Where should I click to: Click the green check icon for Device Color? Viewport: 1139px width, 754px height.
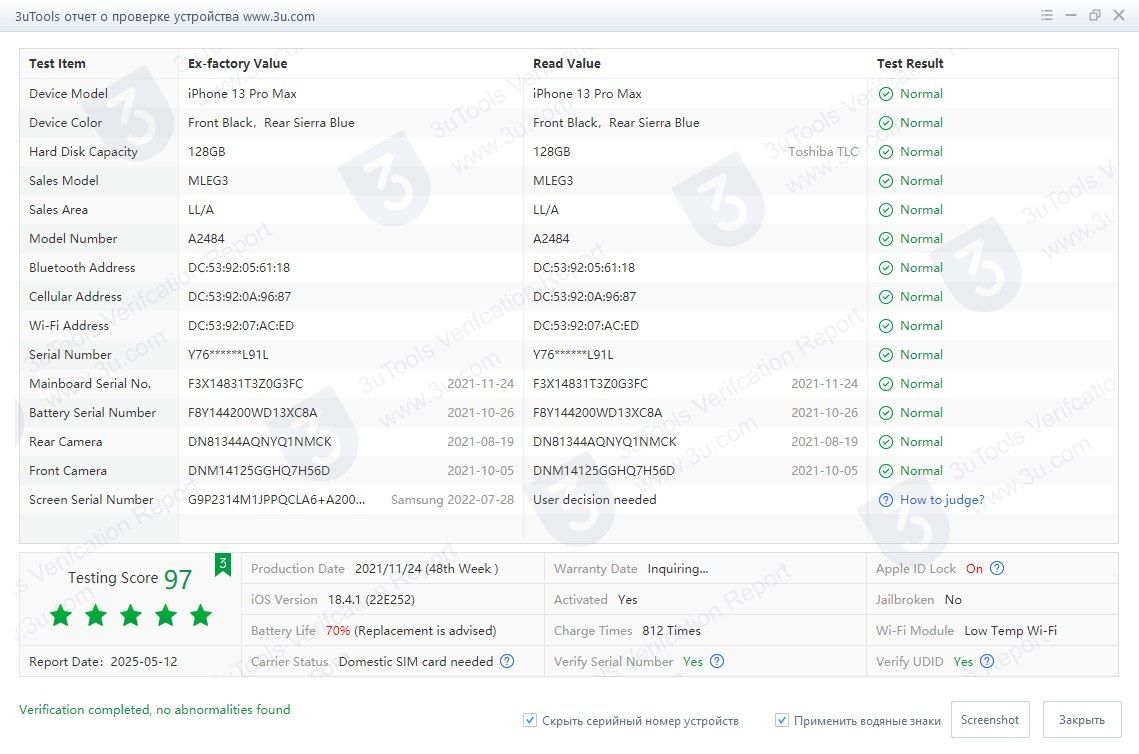pos(885,123)
